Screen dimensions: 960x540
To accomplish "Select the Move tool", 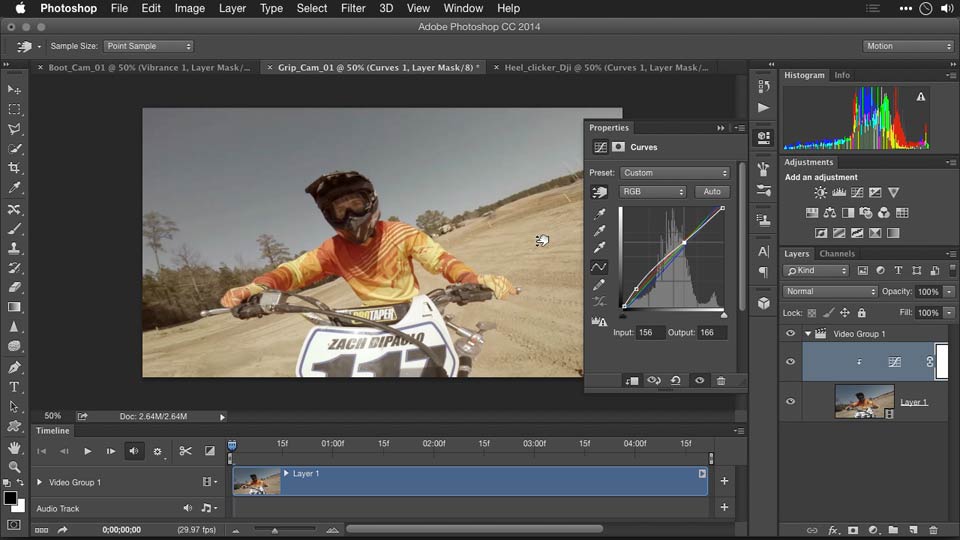I will click(x=14, y=89).
